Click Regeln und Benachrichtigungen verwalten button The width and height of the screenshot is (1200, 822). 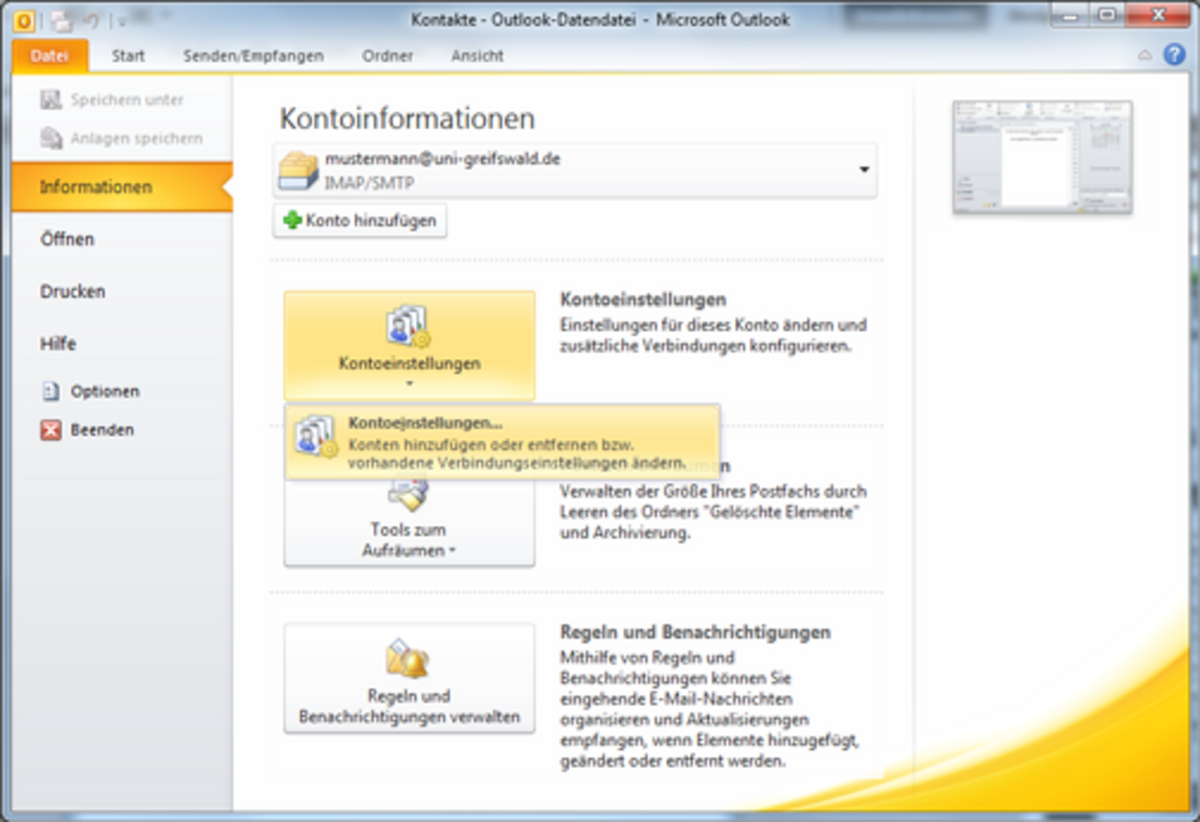pos(409,679)
